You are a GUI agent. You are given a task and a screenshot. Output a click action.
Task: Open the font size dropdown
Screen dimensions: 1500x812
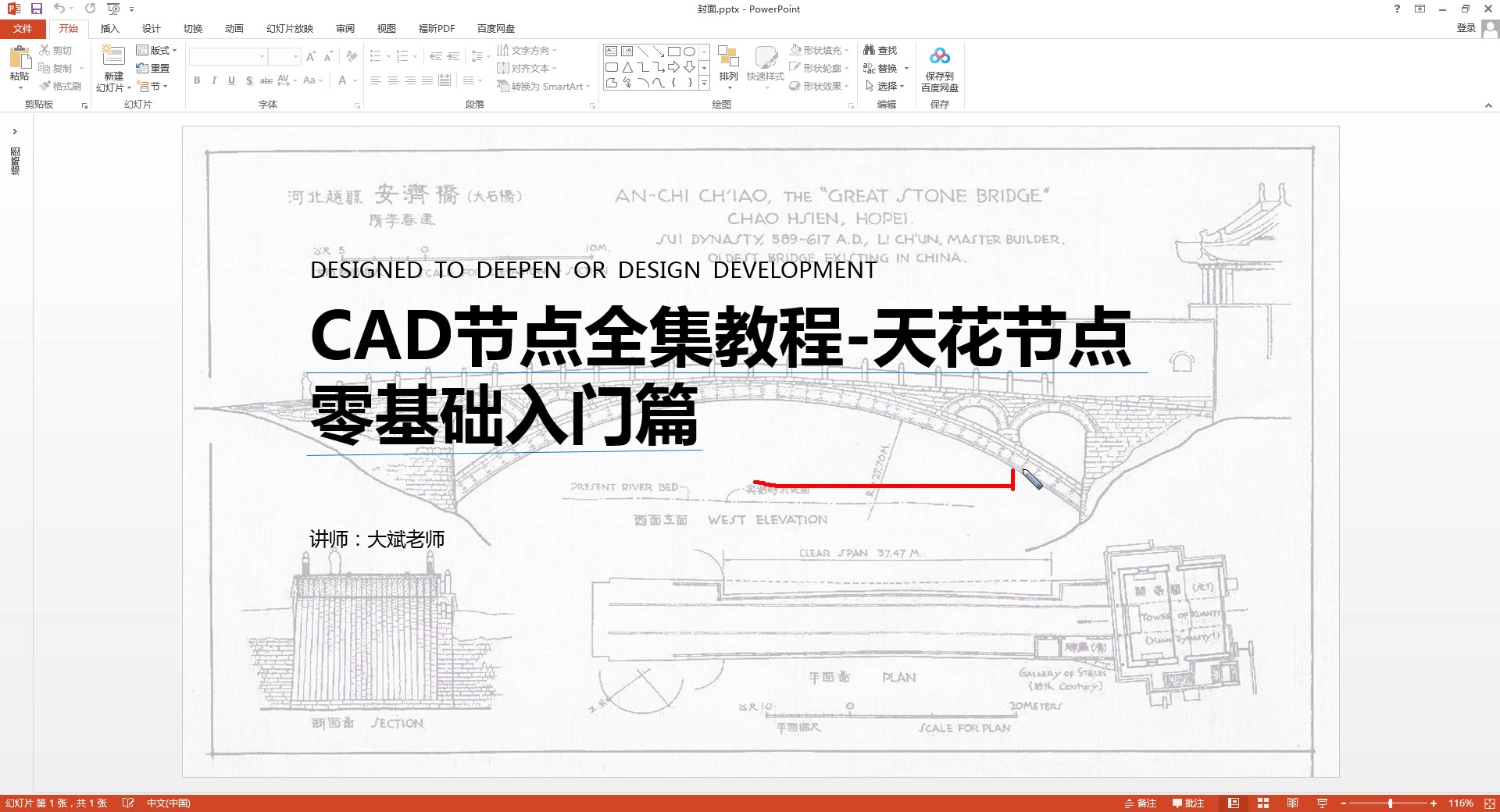pyautogui.click(x=295, y=56)
